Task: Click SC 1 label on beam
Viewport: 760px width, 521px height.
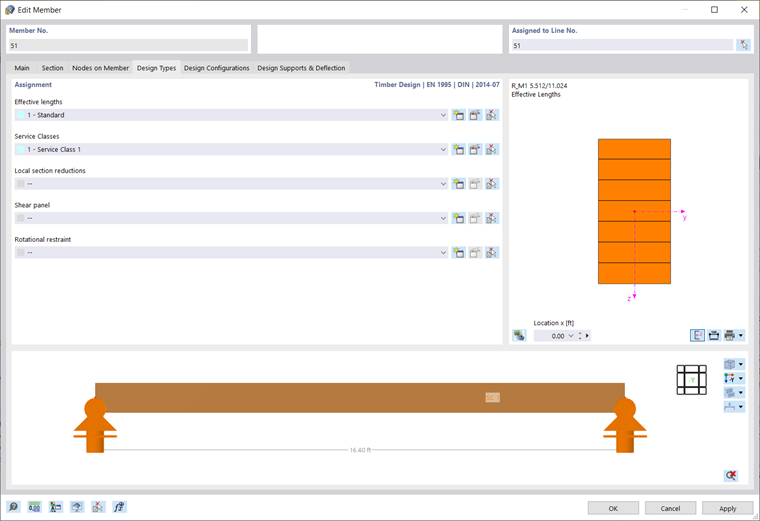Action: 492,397
